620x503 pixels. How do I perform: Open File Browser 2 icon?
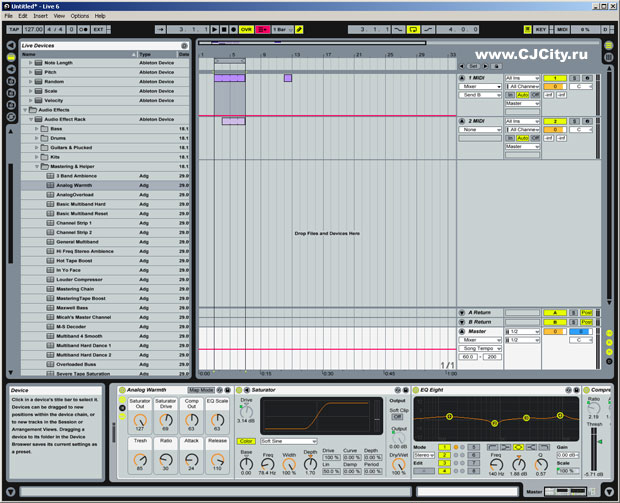point(11,93)
